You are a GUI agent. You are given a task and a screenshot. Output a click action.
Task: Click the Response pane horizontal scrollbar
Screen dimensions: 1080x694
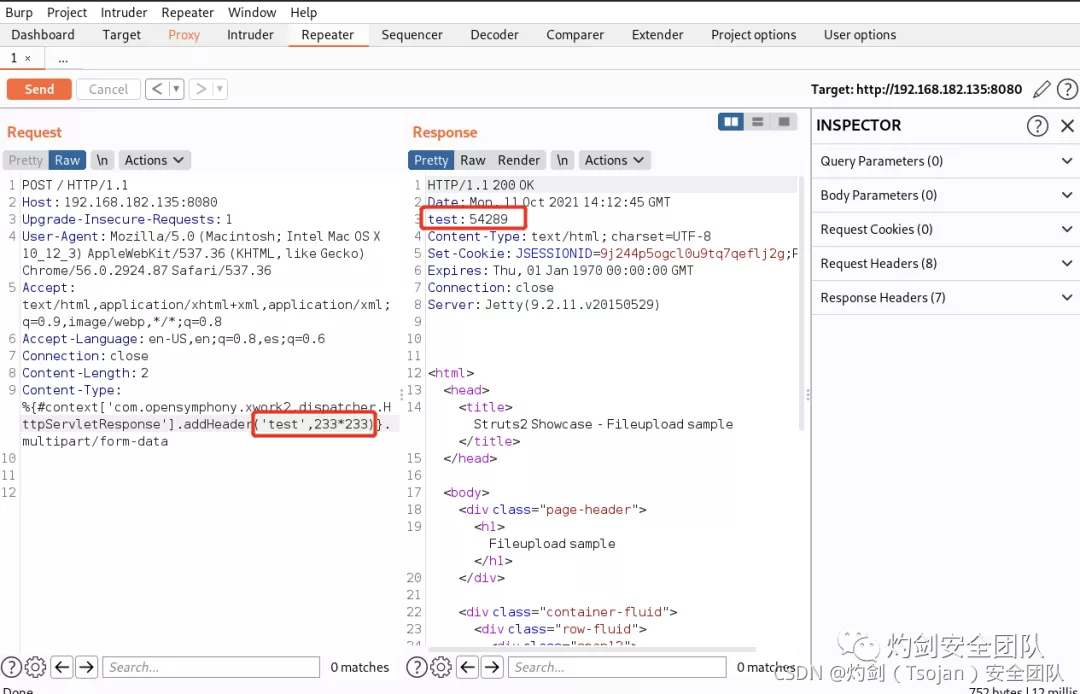pos(591,649)
